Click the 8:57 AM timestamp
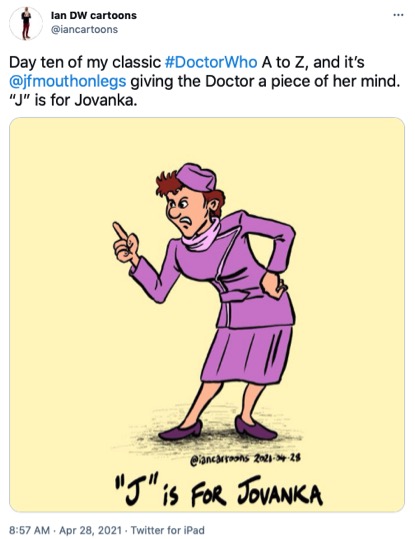The image size is (415, 539). [x=30, y=530]
